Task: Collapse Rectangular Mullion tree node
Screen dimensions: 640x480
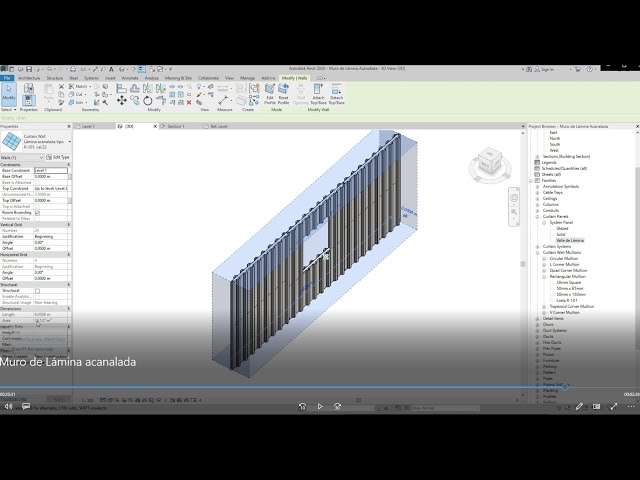Action: coord(544,276)
